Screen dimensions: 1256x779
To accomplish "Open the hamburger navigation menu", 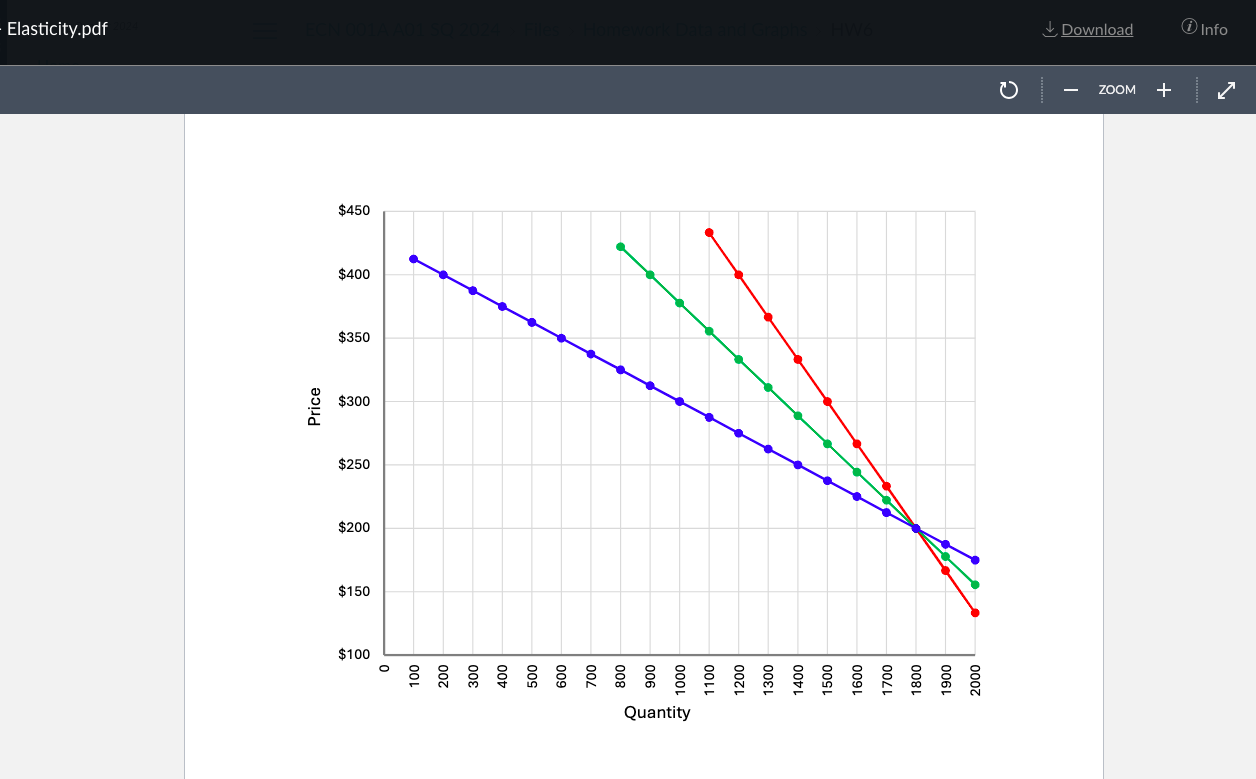I will click(x=265, y=30).
